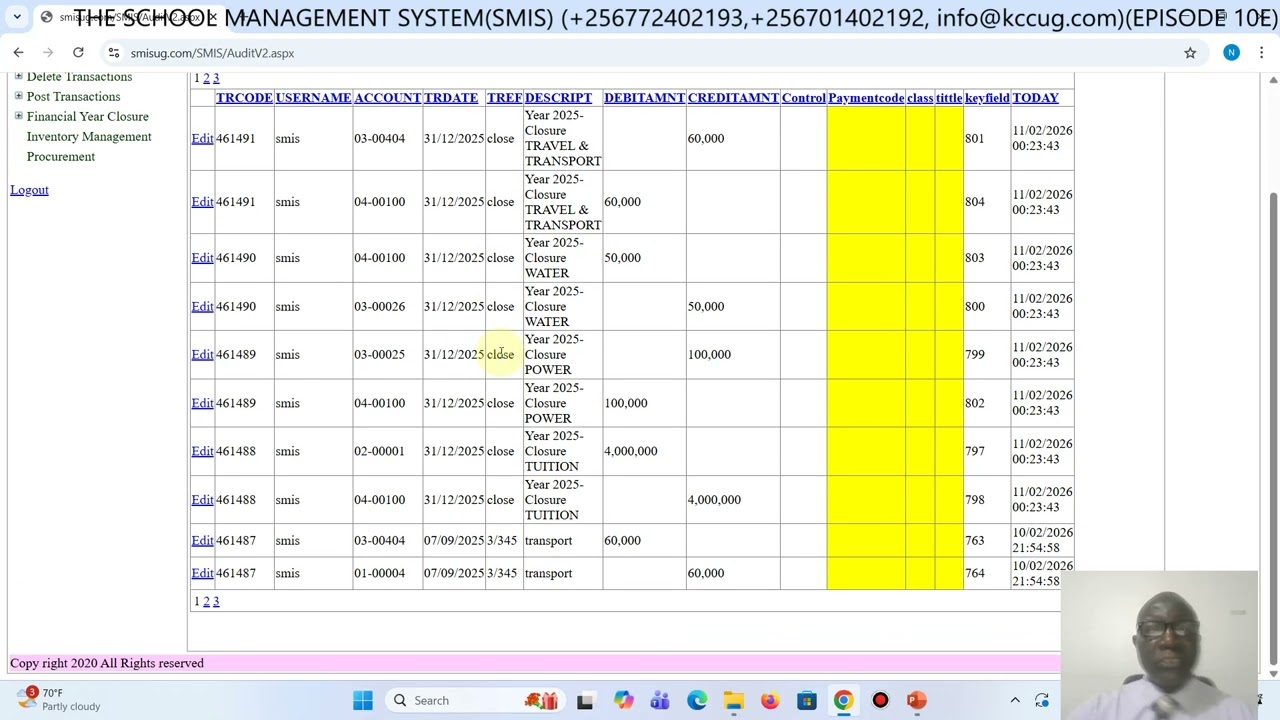Sort by the tittle column header
This screenshot has width=1280, height=720.
(949, 98)
